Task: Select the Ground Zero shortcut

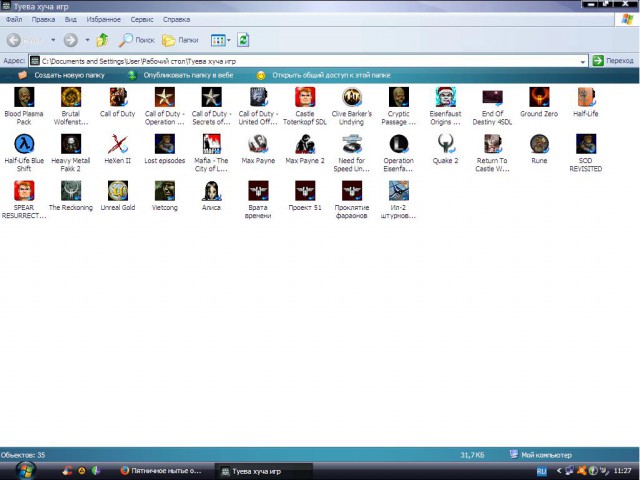Action: (x=539, y=97)
